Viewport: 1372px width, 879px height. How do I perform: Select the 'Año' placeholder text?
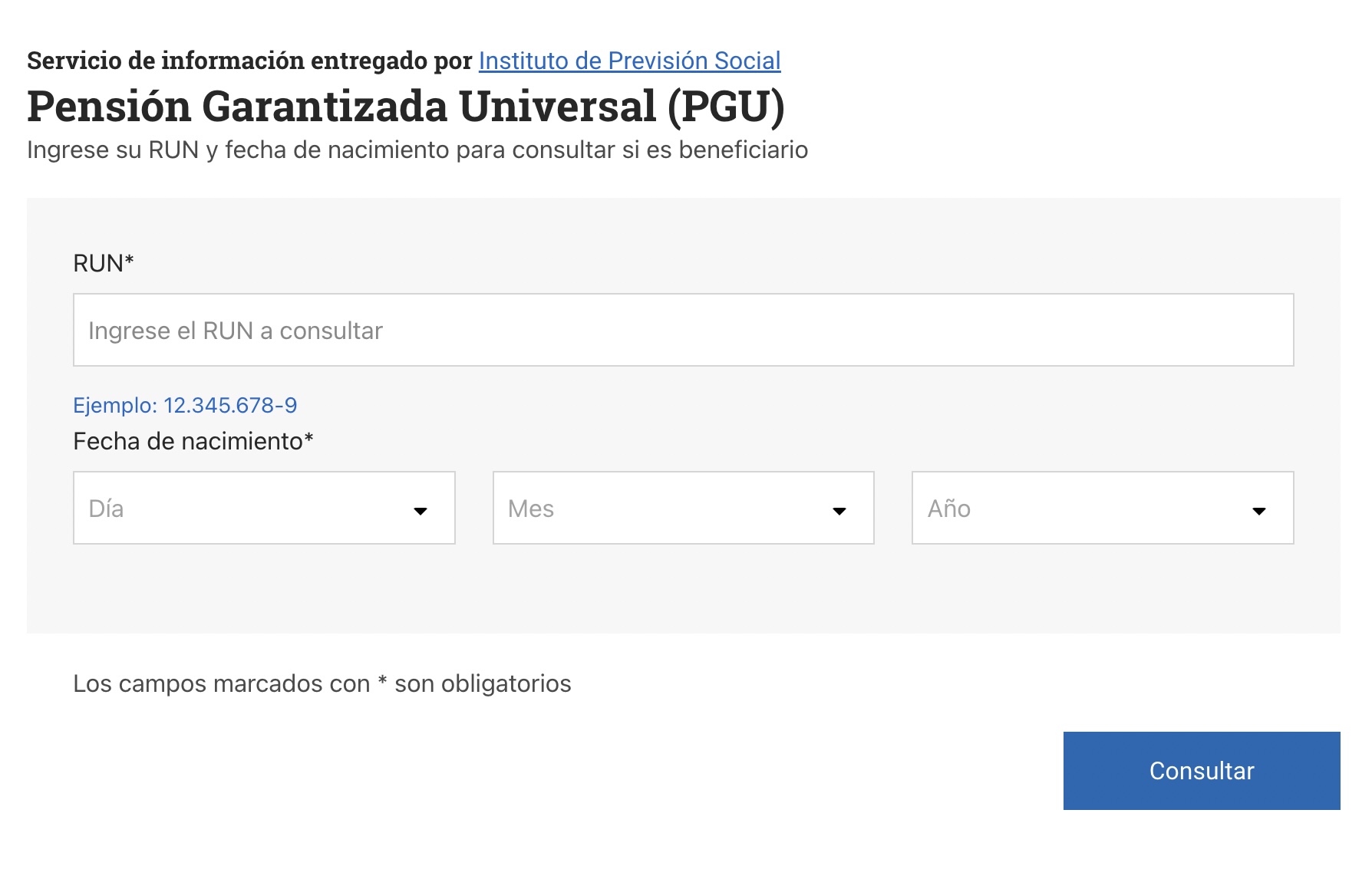[x=949, y=509]
